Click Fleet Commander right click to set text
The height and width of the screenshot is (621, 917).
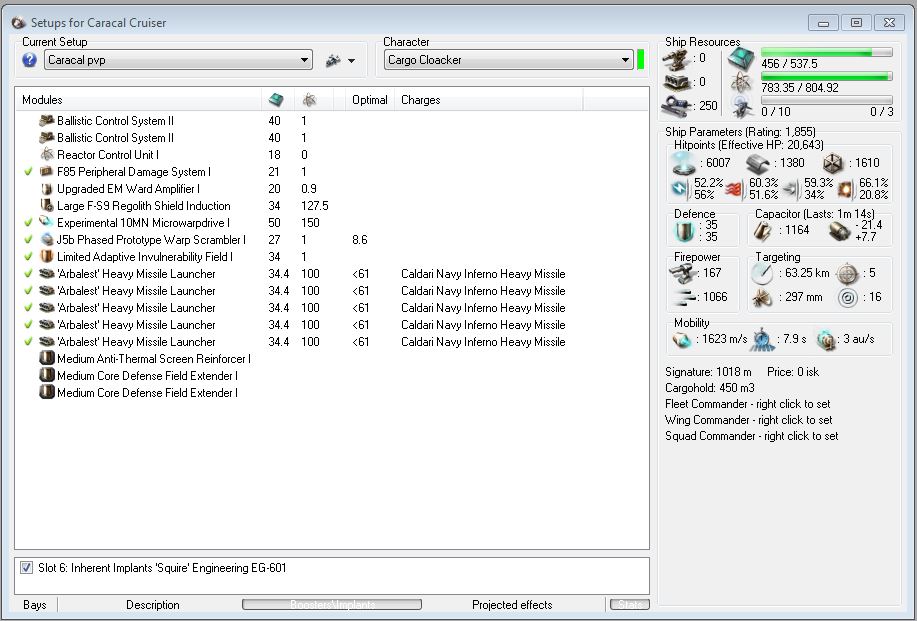pyautogui.click(x=747, y=404)
